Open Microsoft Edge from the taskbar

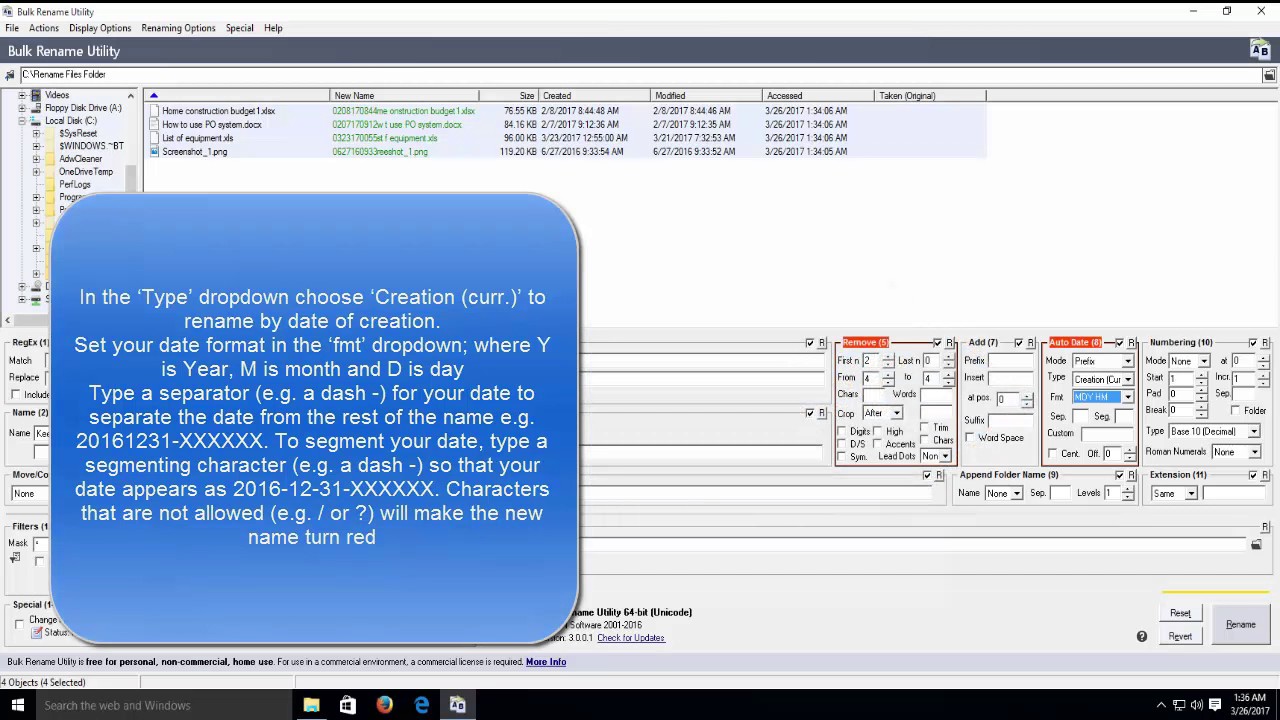pyautogui.click(x=421, y=705)
